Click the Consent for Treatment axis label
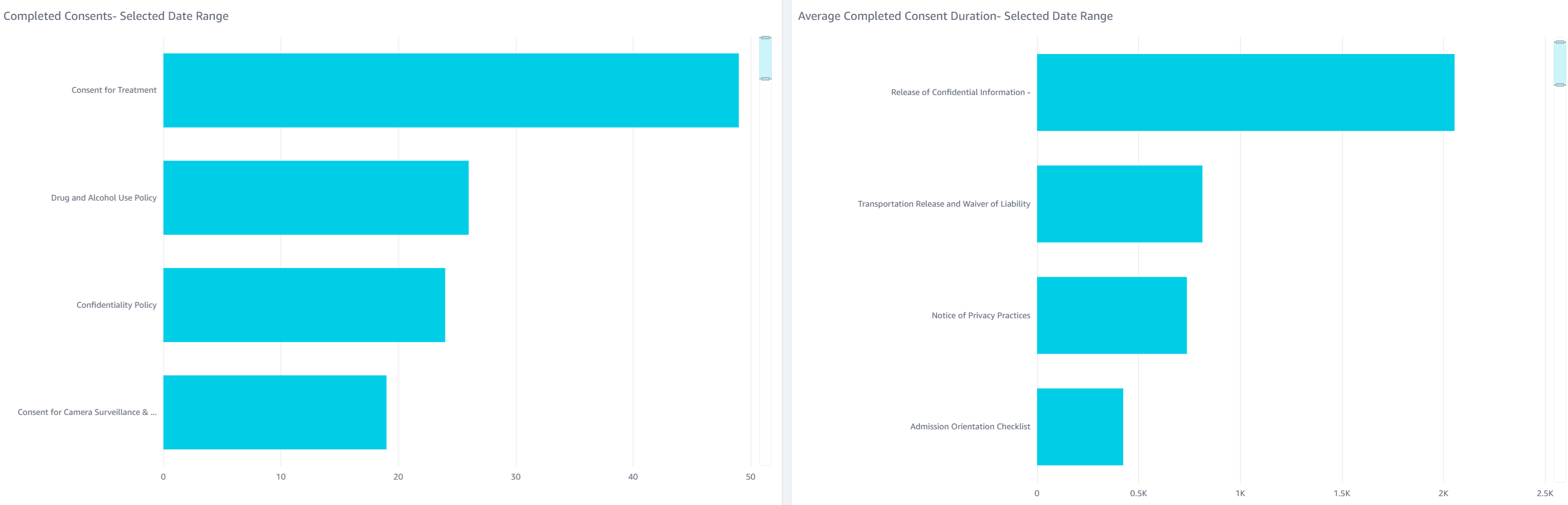 pos(114,90)
